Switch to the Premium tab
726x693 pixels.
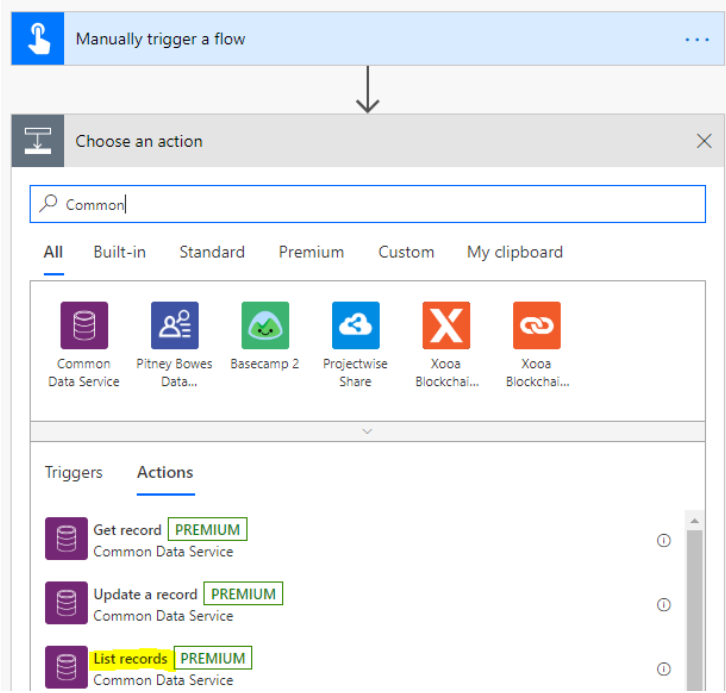point(311,252)
